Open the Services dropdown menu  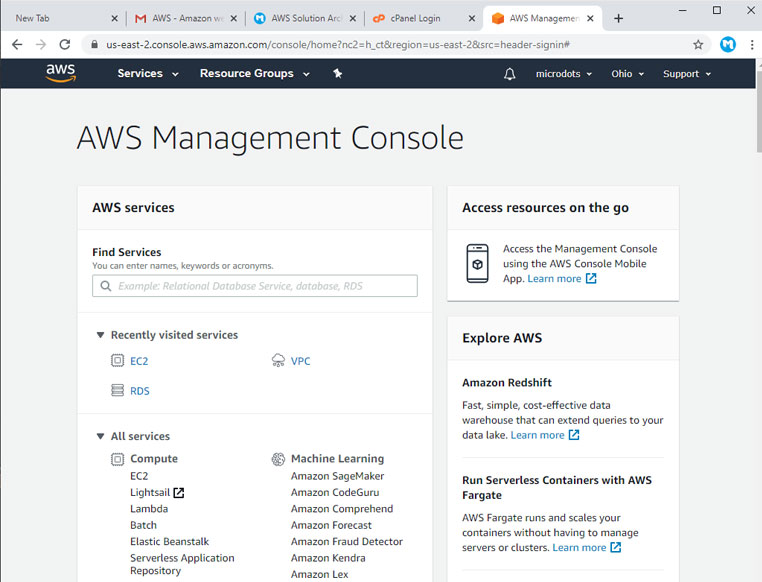click(148, 73)
